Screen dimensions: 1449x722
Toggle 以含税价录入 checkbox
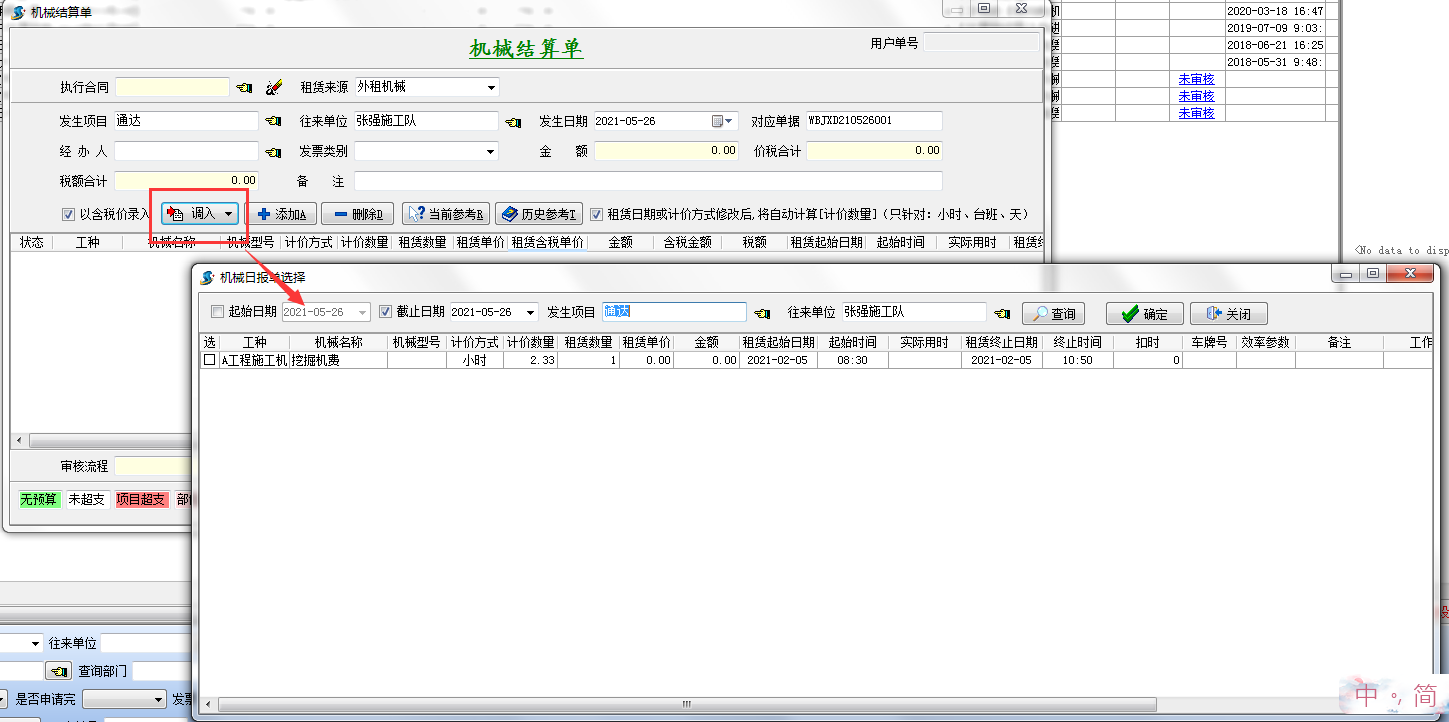click(68, 214)
